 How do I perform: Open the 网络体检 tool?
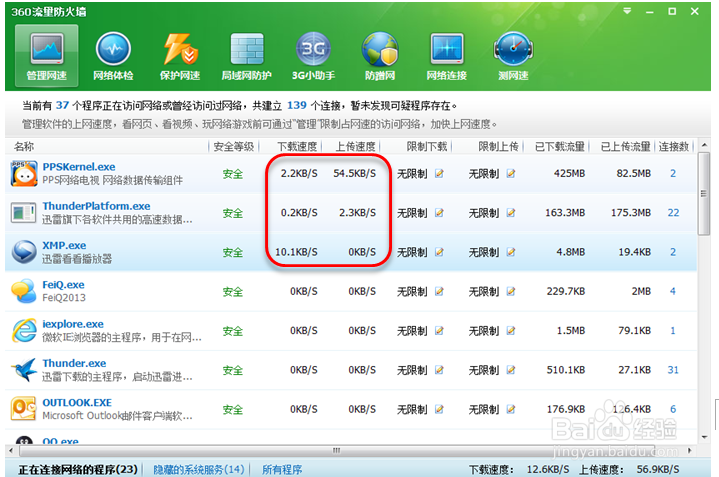pos(113,55)
